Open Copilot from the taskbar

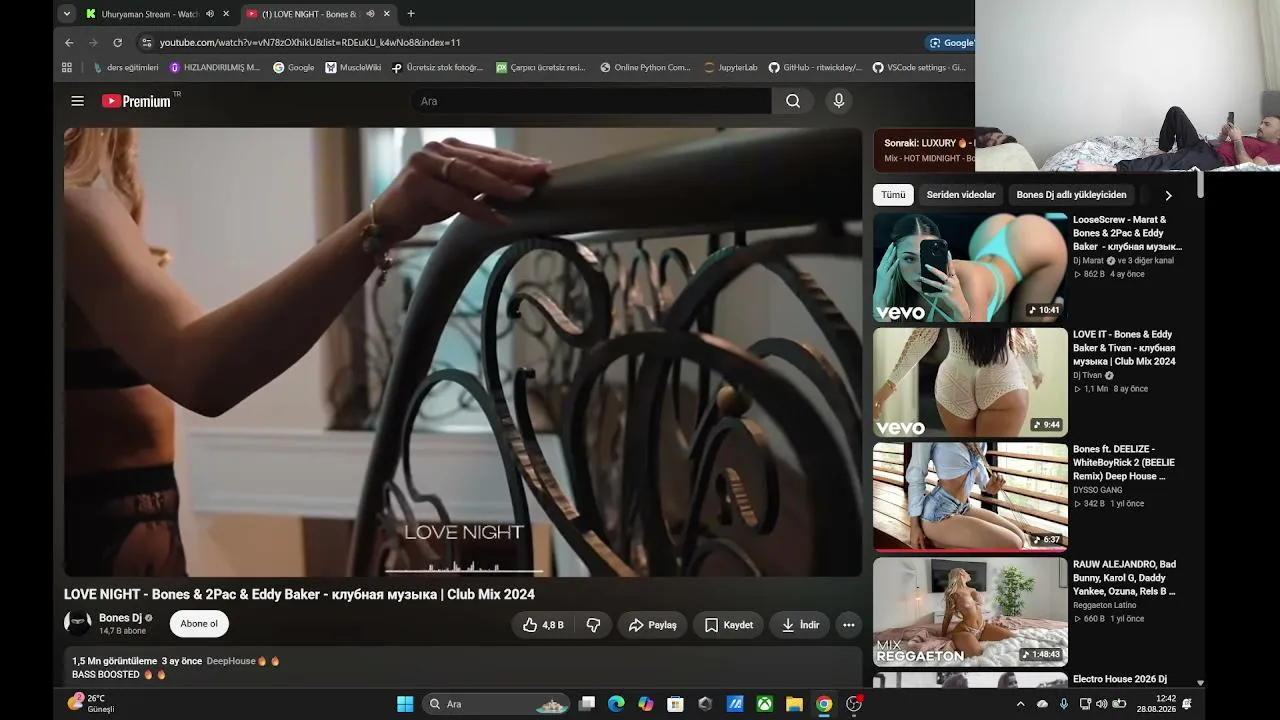[x=646, y=704]
